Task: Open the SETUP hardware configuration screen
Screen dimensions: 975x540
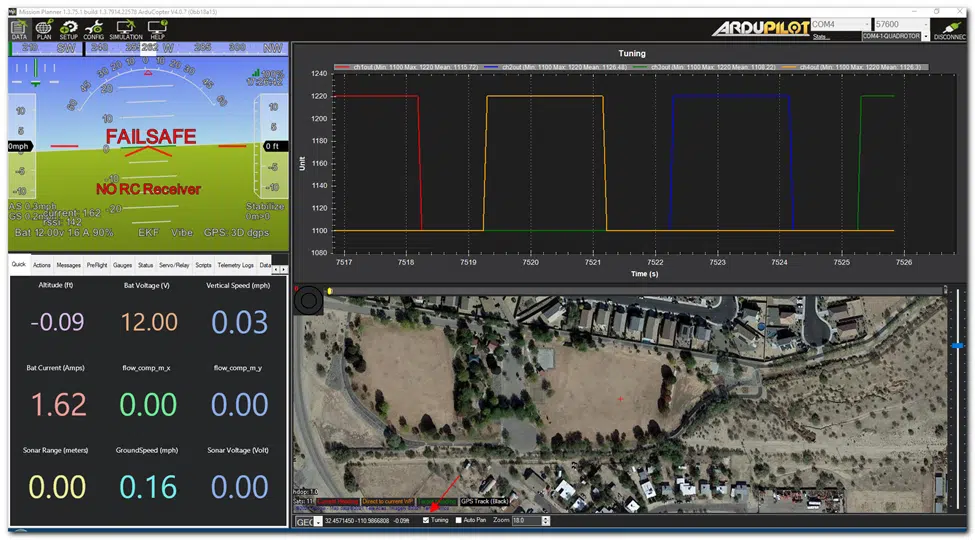Action: coord(68,29)
